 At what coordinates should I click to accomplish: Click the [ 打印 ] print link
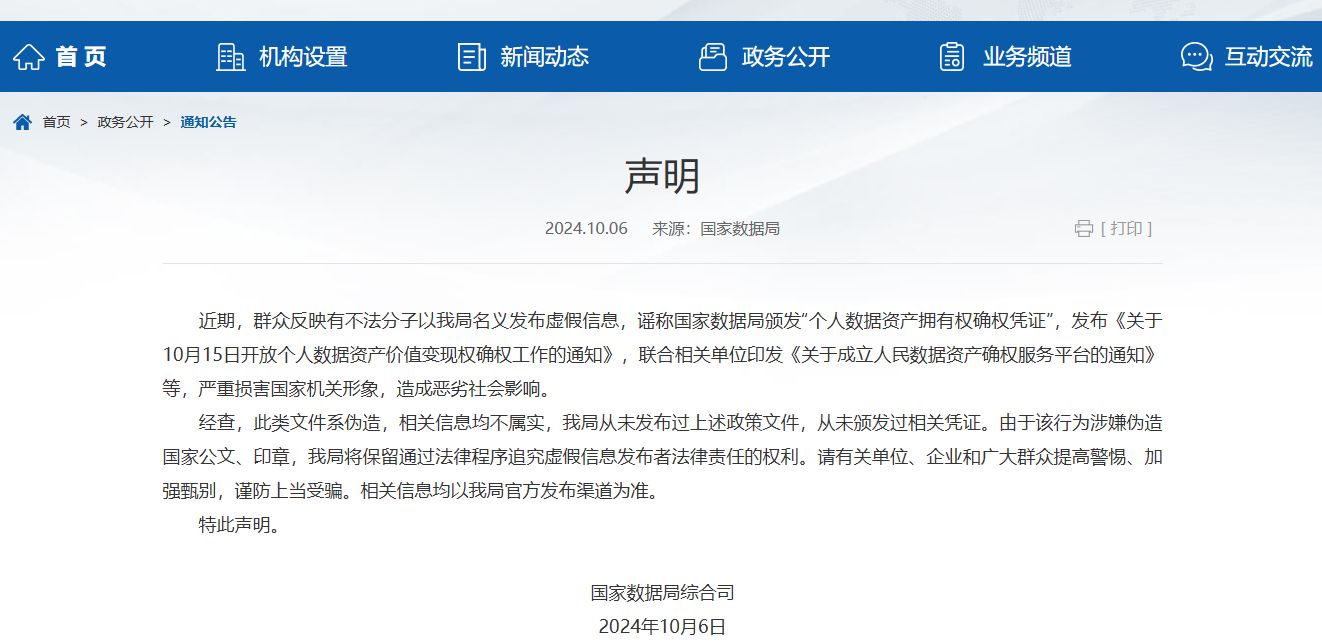pyautogui.click(x=1126, y=229)
